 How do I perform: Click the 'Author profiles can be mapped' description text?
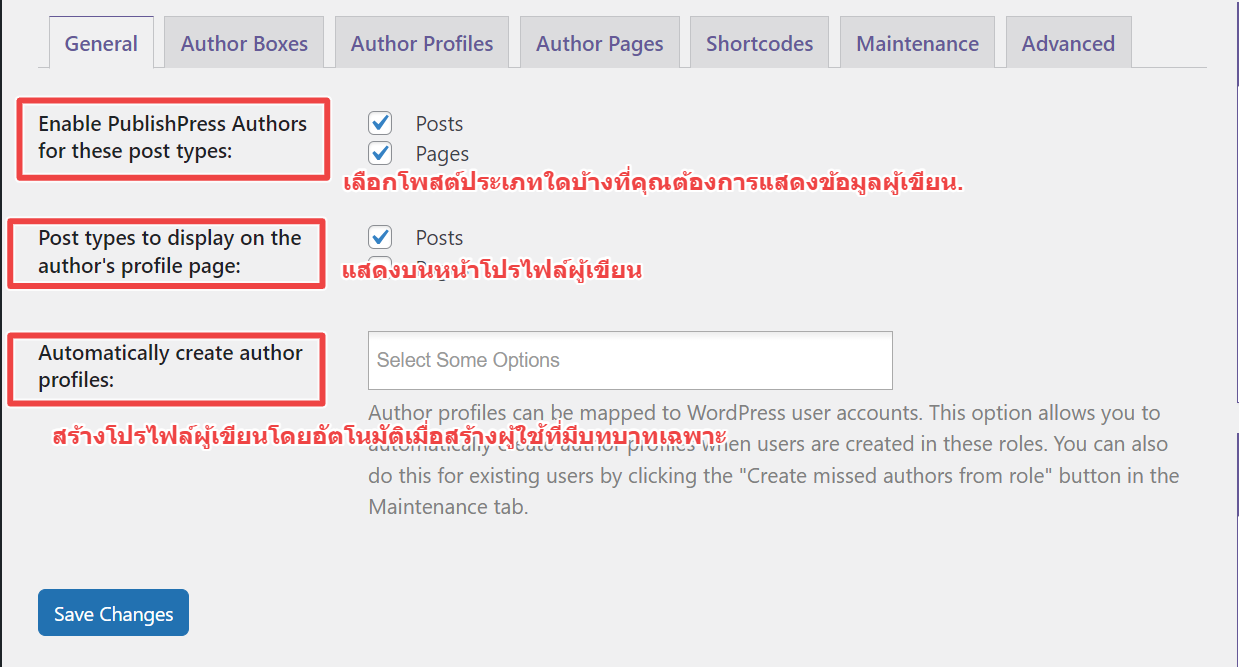click(774, 459)
